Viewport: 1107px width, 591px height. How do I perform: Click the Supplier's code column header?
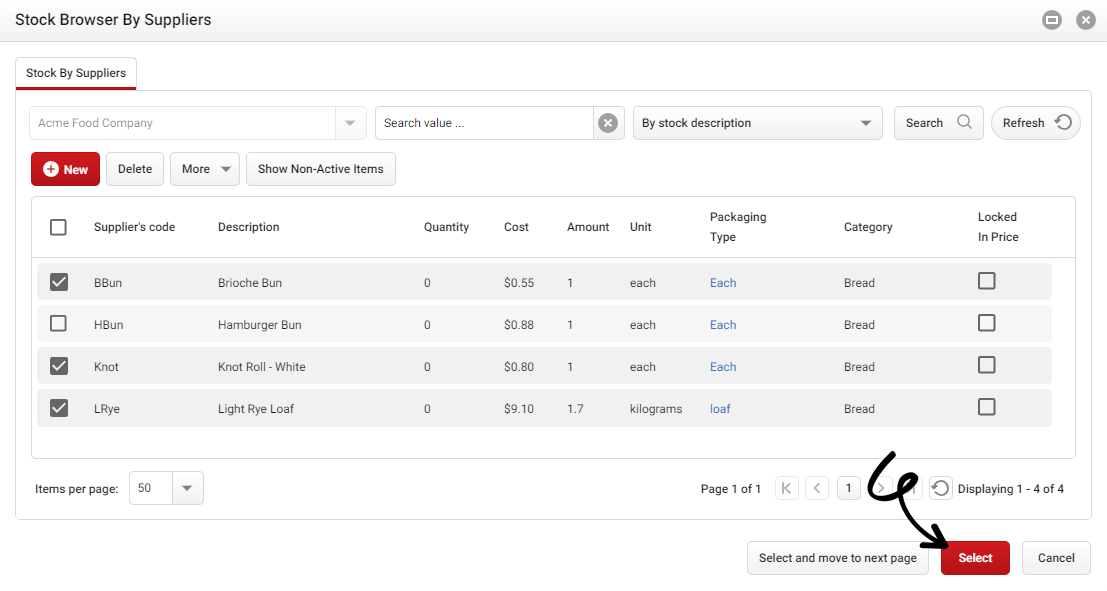[x=134, y=227]
